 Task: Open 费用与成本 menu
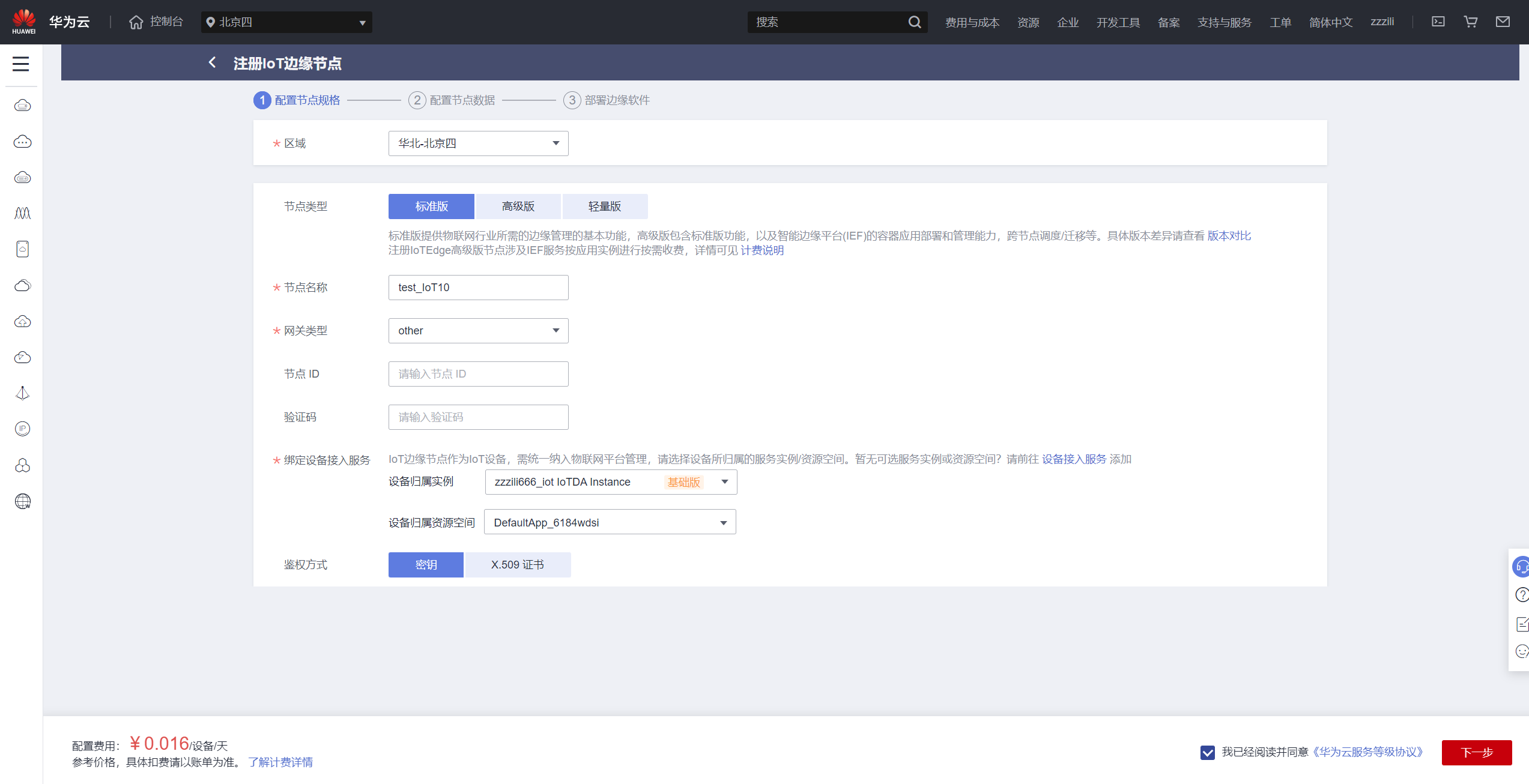click(972, 22)
